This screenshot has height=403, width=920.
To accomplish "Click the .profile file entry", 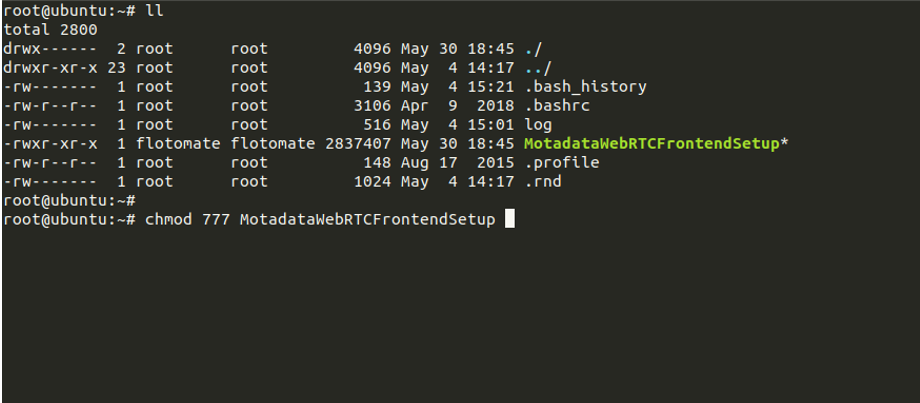I will coord(562,162).
